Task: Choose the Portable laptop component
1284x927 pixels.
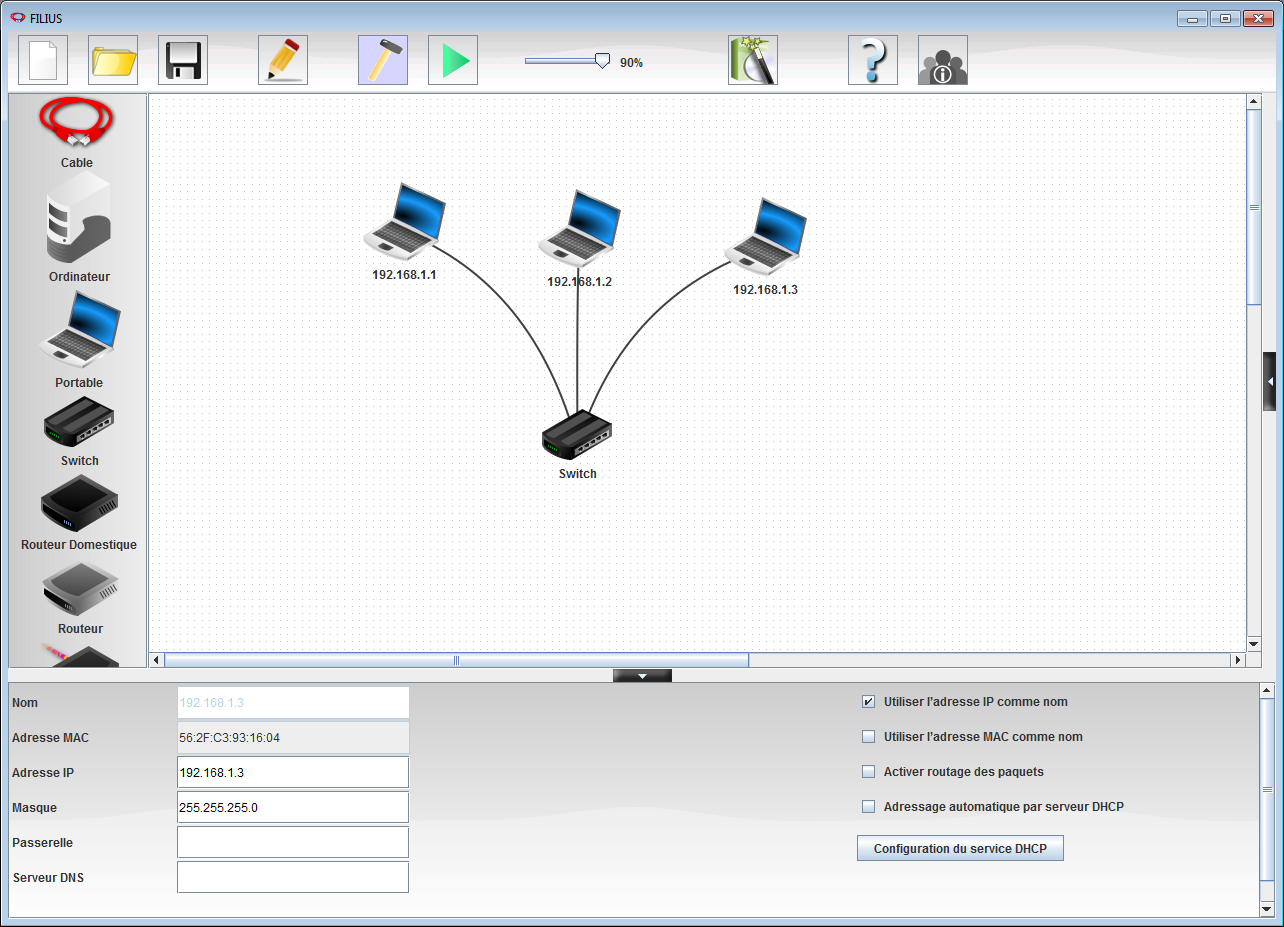Action: pyautogui.click(x=79, y=330)
